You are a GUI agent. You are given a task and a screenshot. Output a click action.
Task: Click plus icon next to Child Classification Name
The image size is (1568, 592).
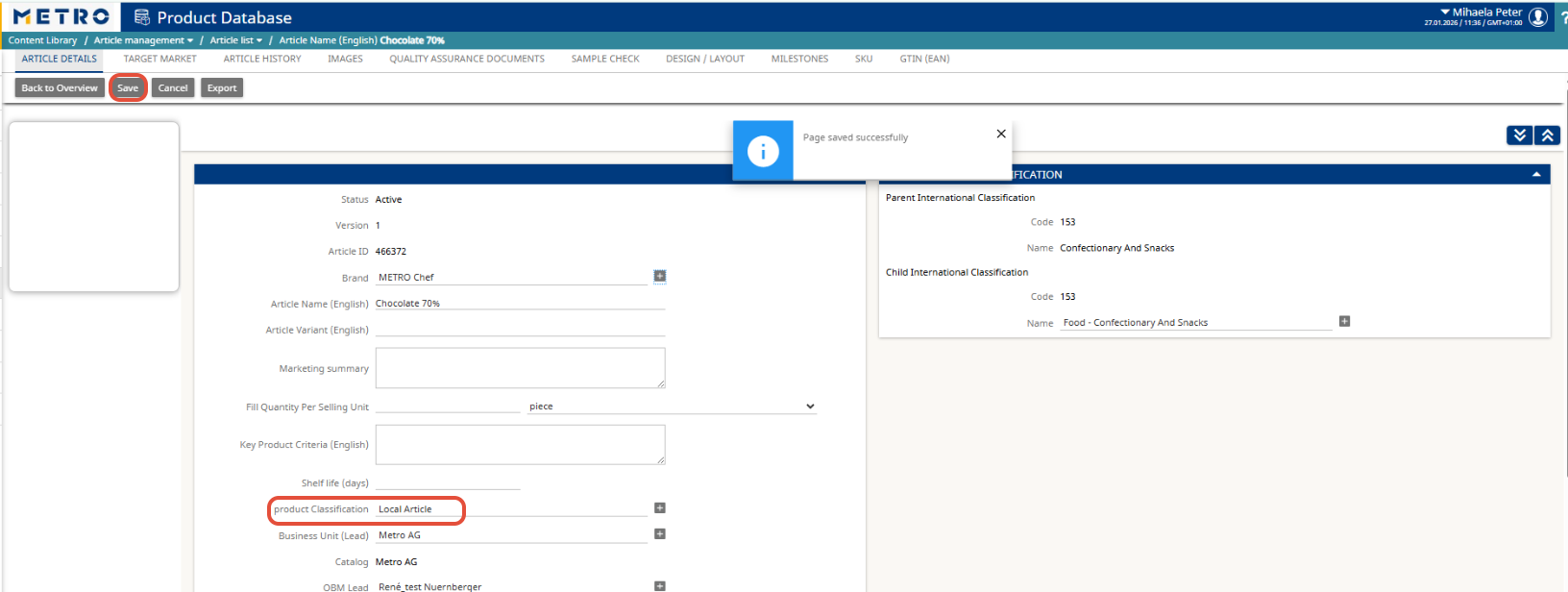click(1344, 321)
